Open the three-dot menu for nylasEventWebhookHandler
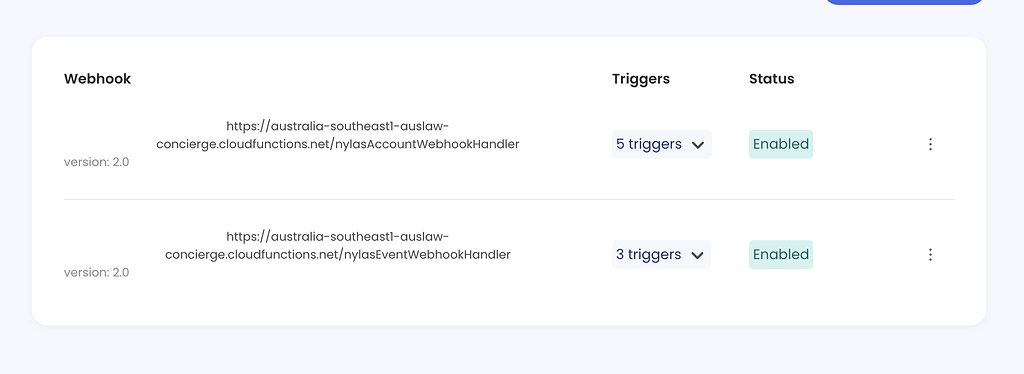1024x374 pixels. 930,255
